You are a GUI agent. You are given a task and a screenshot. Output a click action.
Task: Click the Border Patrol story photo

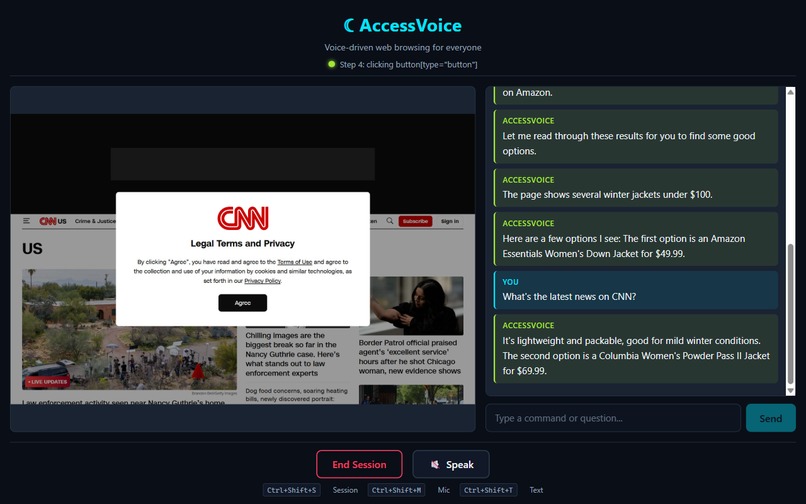[411, 305]
